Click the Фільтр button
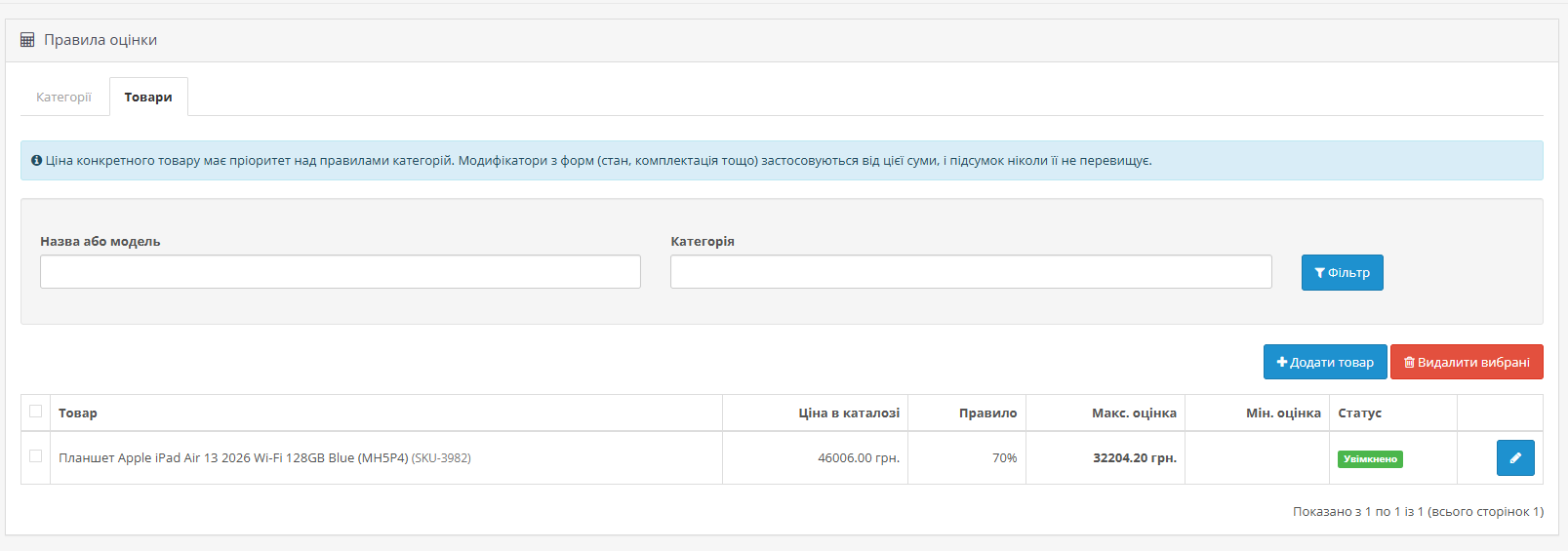 click(x=1342, y=272)
